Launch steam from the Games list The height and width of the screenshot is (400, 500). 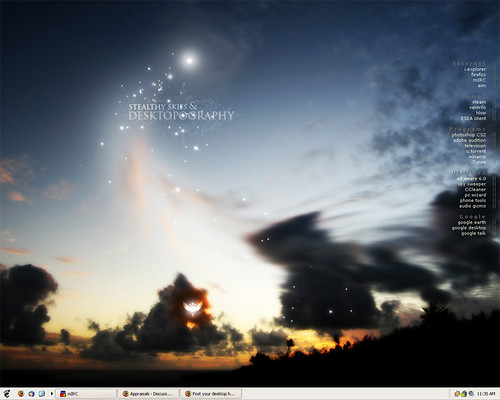click(x=479, y=102)
